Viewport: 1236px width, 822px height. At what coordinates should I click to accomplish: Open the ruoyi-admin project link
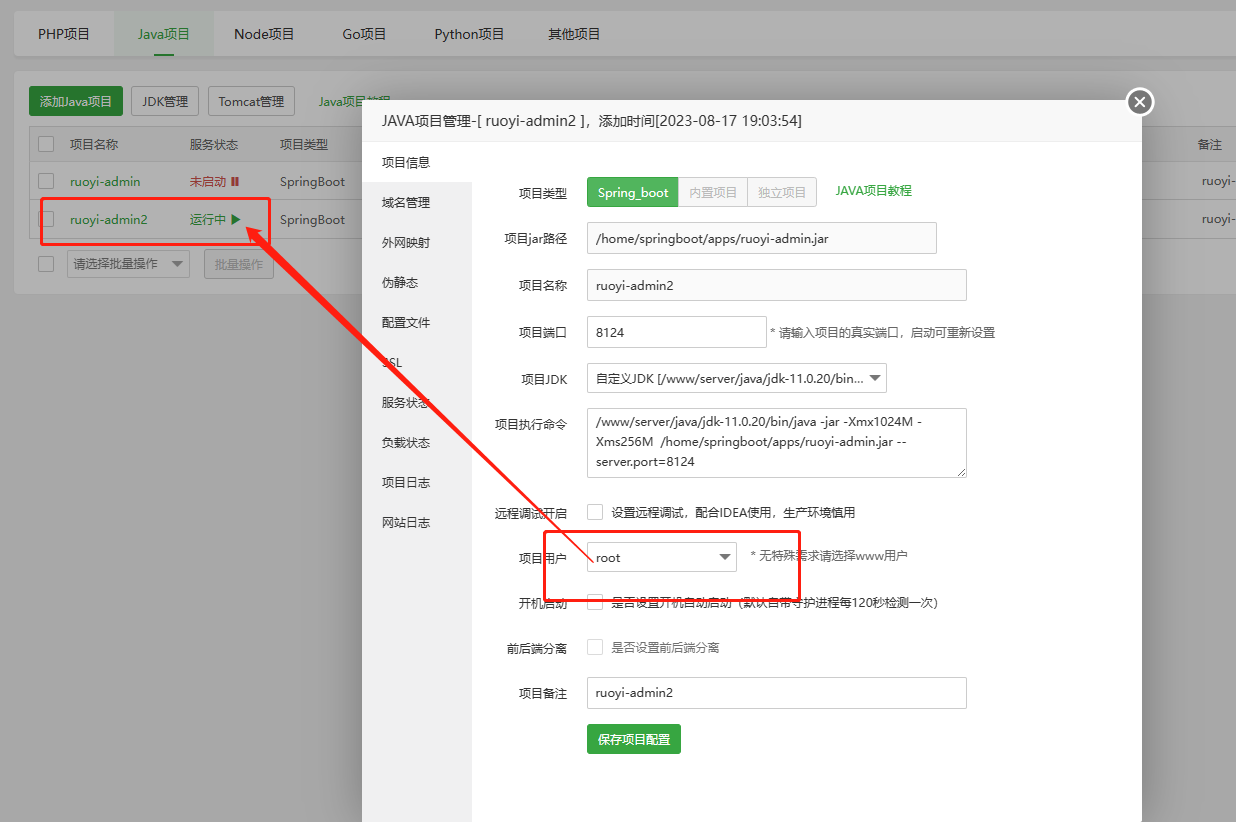(105, 182)
